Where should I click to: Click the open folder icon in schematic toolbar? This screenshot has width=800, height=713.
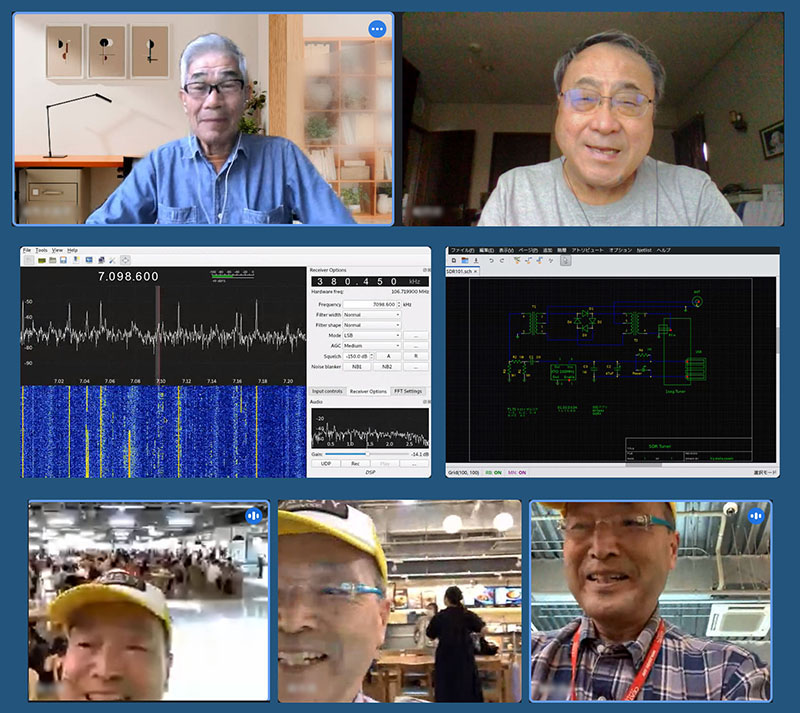[465, 260]
